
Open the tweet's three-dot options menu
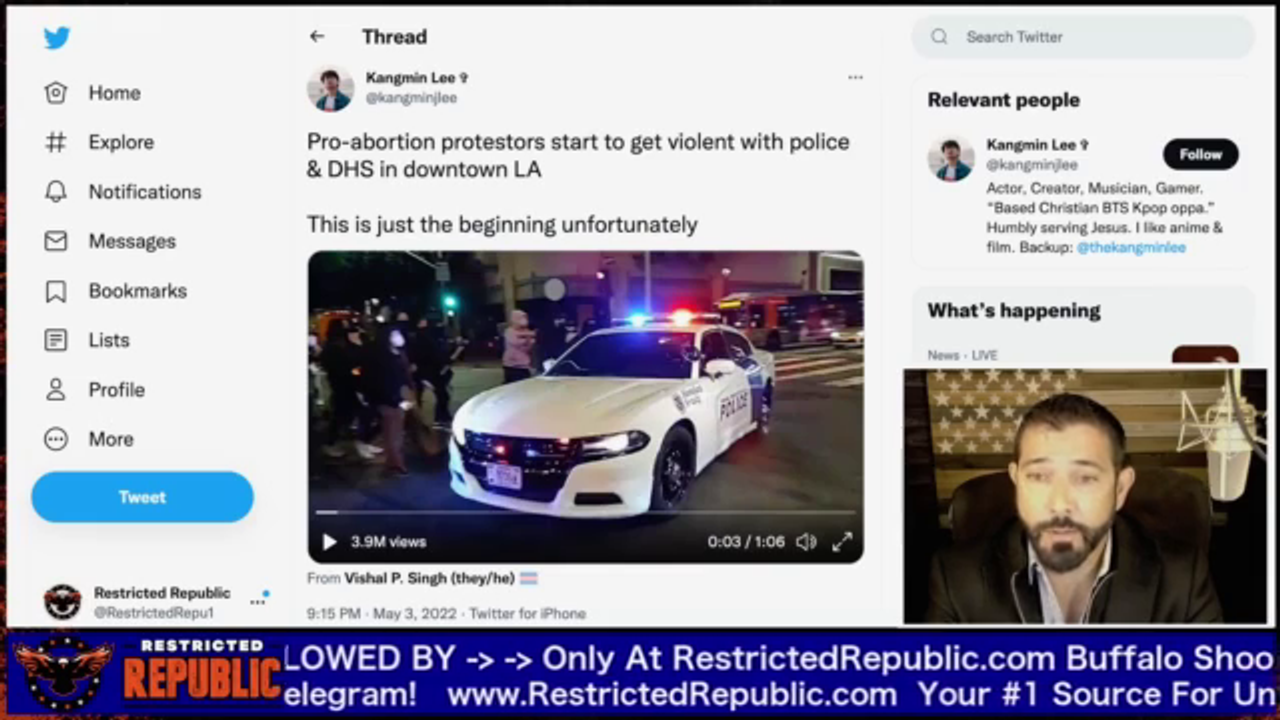coord(855,77)
